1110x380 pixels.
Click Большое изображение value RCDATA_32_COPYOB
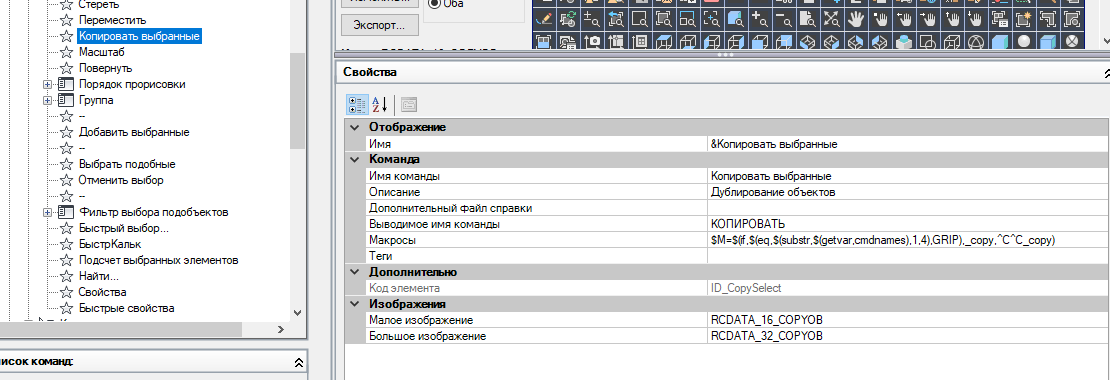click(908, 336)
